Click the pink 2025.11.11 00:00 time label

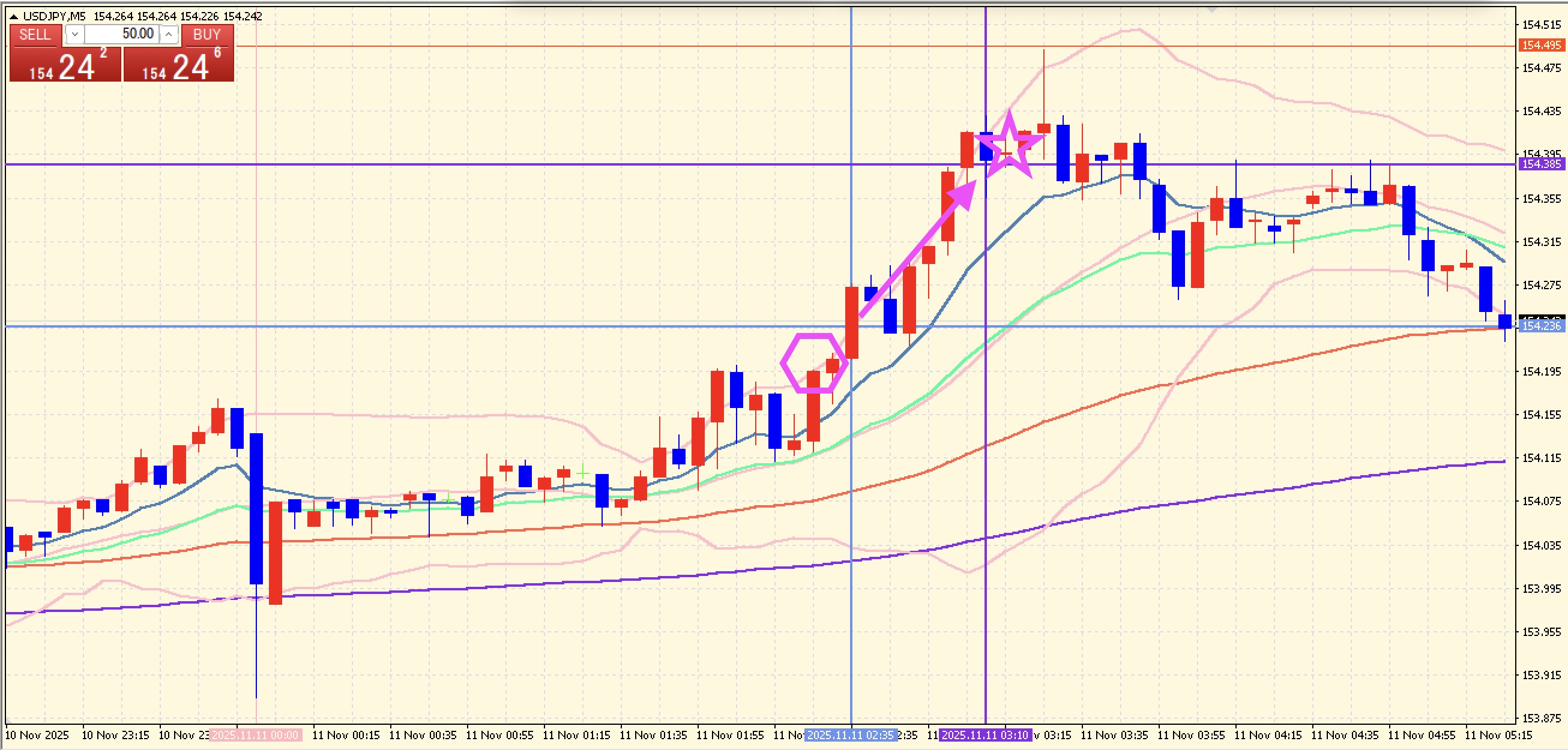click(x=255, y=735)
